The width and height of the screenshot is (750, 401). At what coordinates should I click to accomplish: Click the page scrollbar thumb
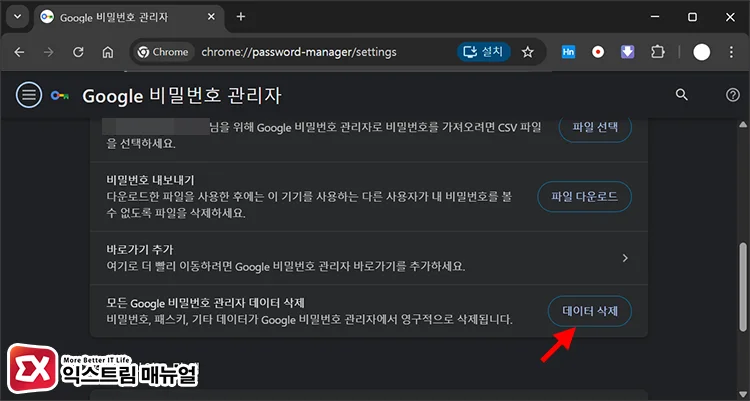point(743,287)
